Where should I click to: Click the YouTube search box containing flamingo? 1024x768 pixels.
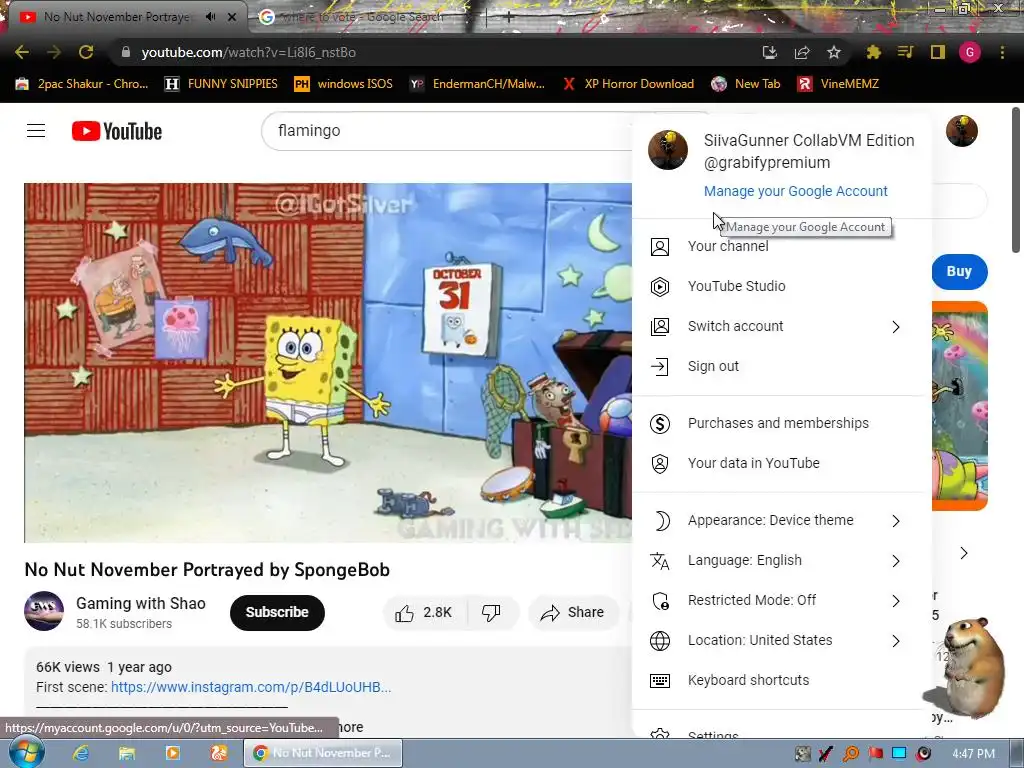[x=447, y=131]
